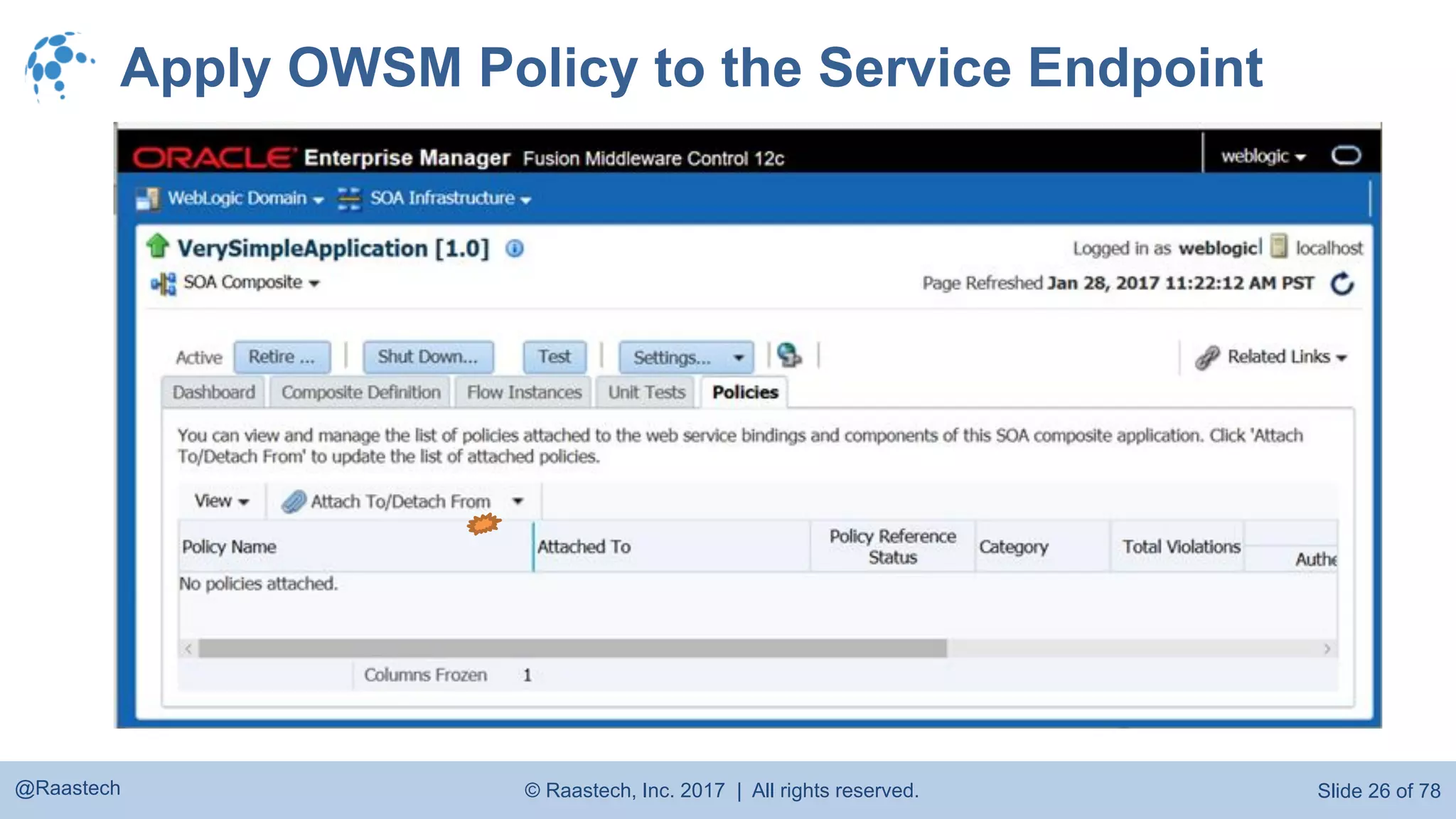Click the SOA Composite icon
The width and height of the screenshot is (1456, 819).
(164, 284)
